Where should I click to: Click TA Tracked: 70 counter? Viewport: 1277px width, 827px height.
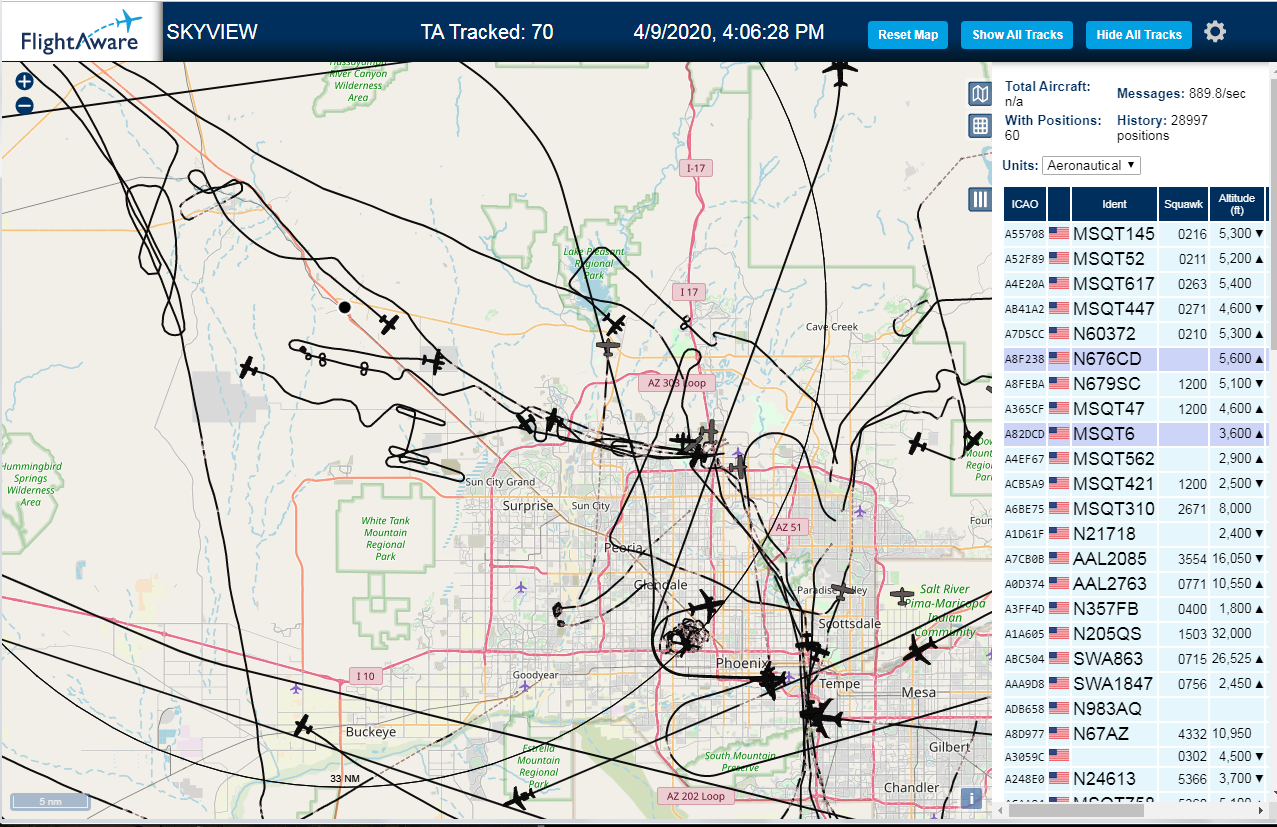[x=487, y=32]
